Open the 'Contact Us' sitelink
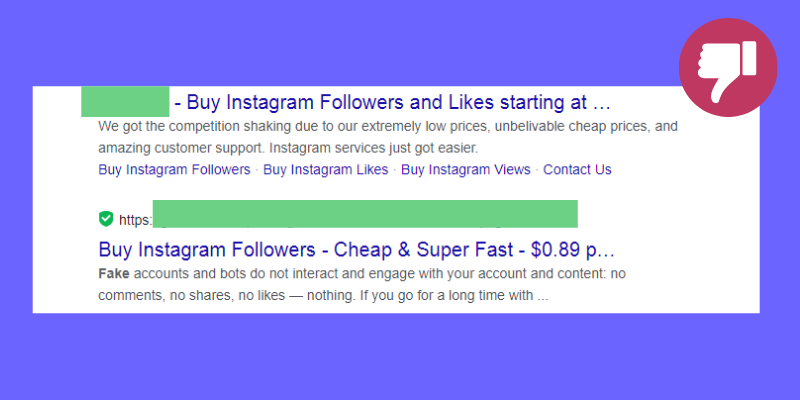 tap(577, 169)
